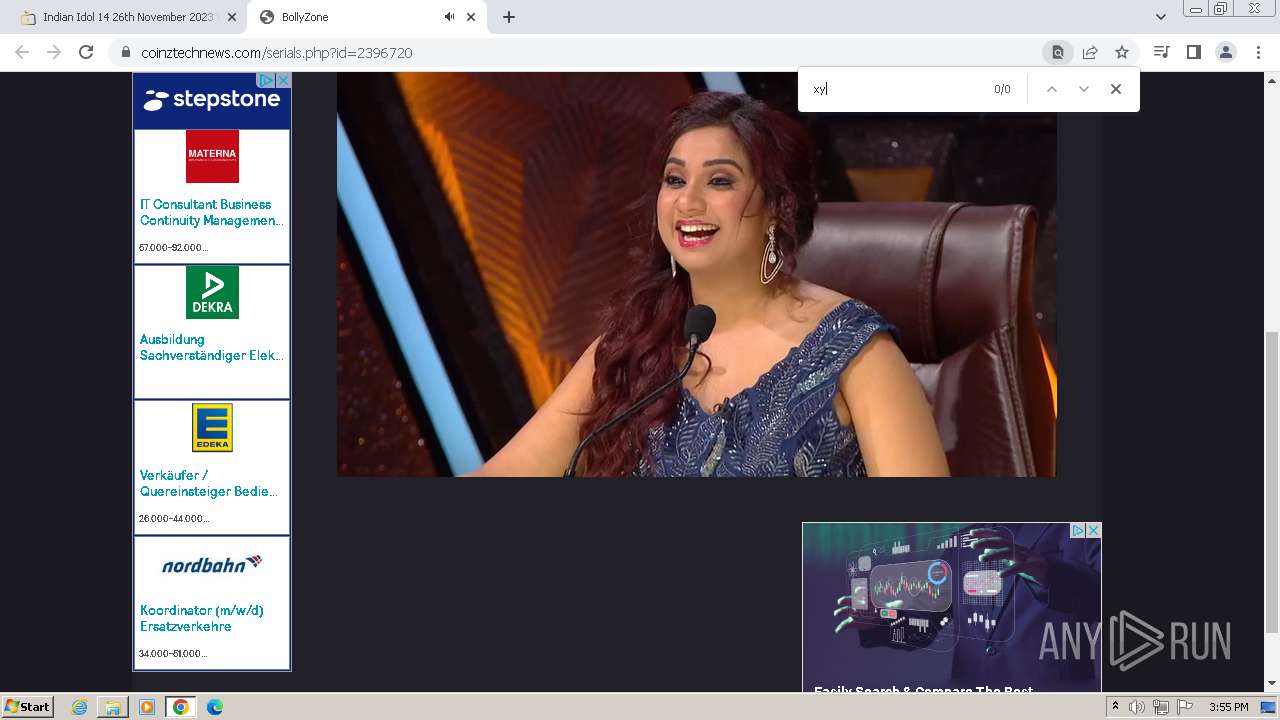Click the salary text 57.000–92.000
This screenshot has height=720, width=1280.
point(173,247)
